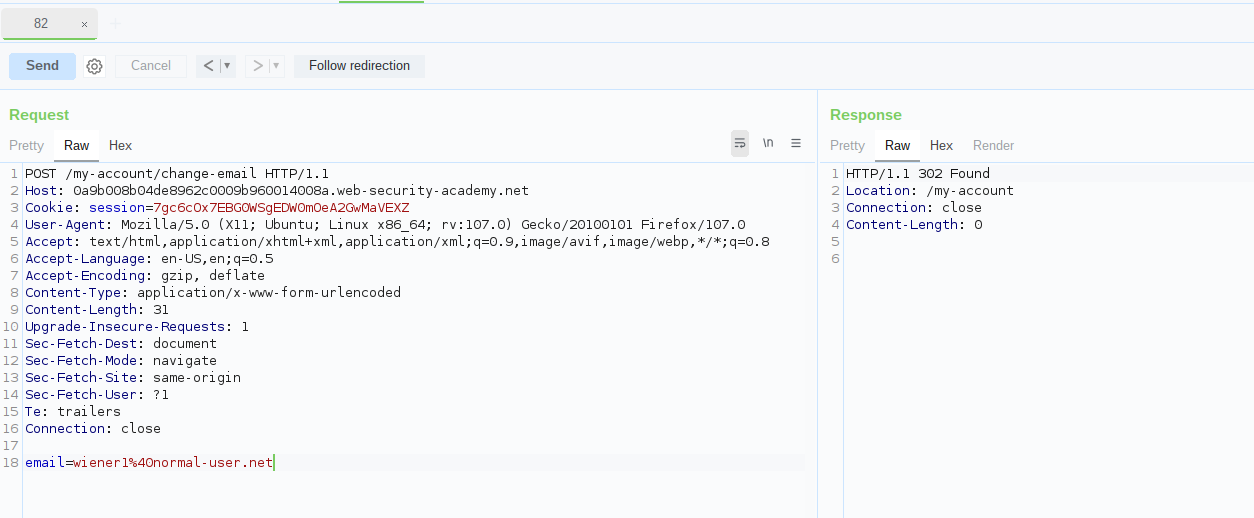Click the Sec-Fetch-Dest: document line

click(121, 344)
